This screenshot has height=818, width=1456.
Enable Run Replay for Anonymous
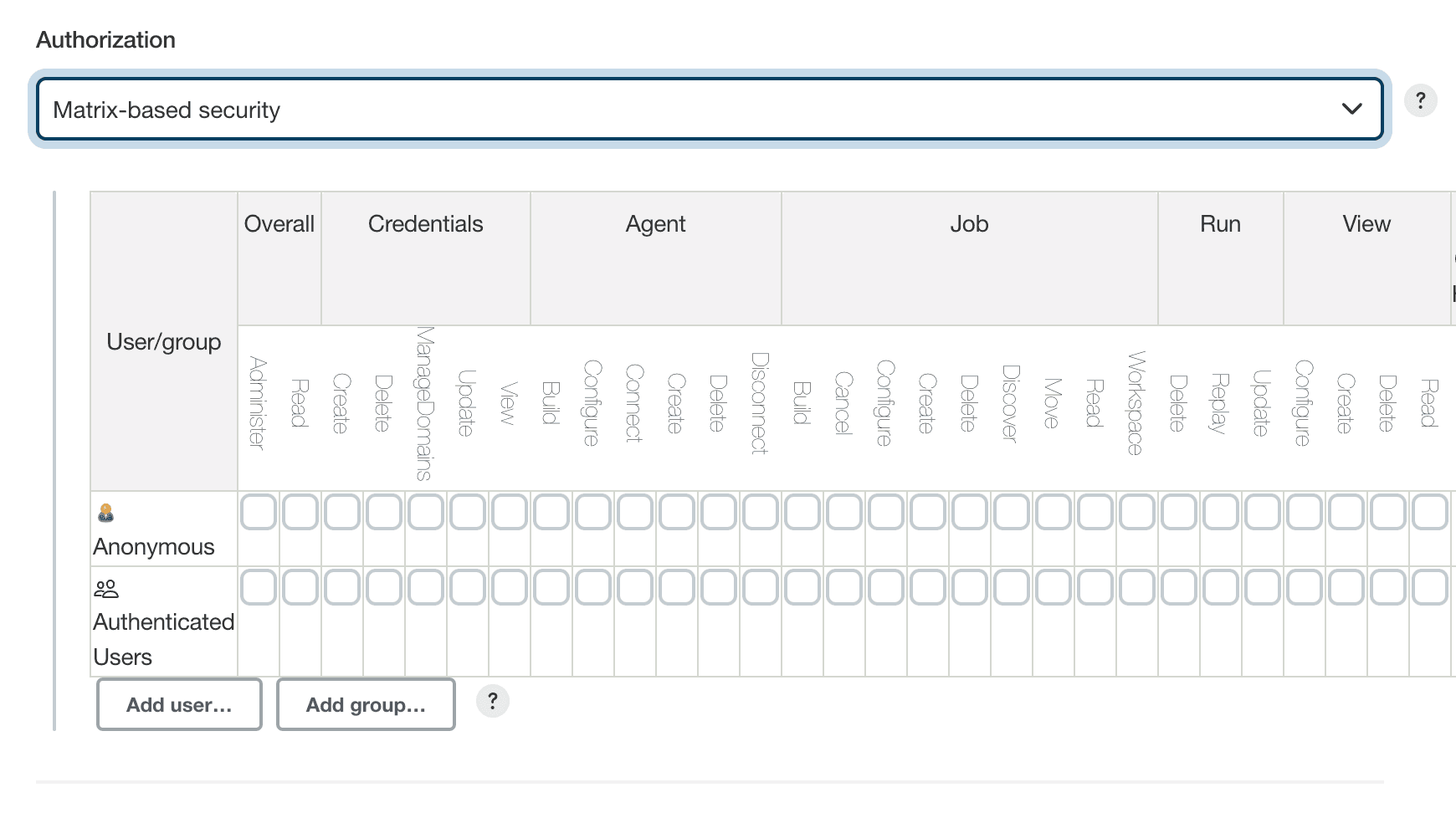pos(1220,512)
